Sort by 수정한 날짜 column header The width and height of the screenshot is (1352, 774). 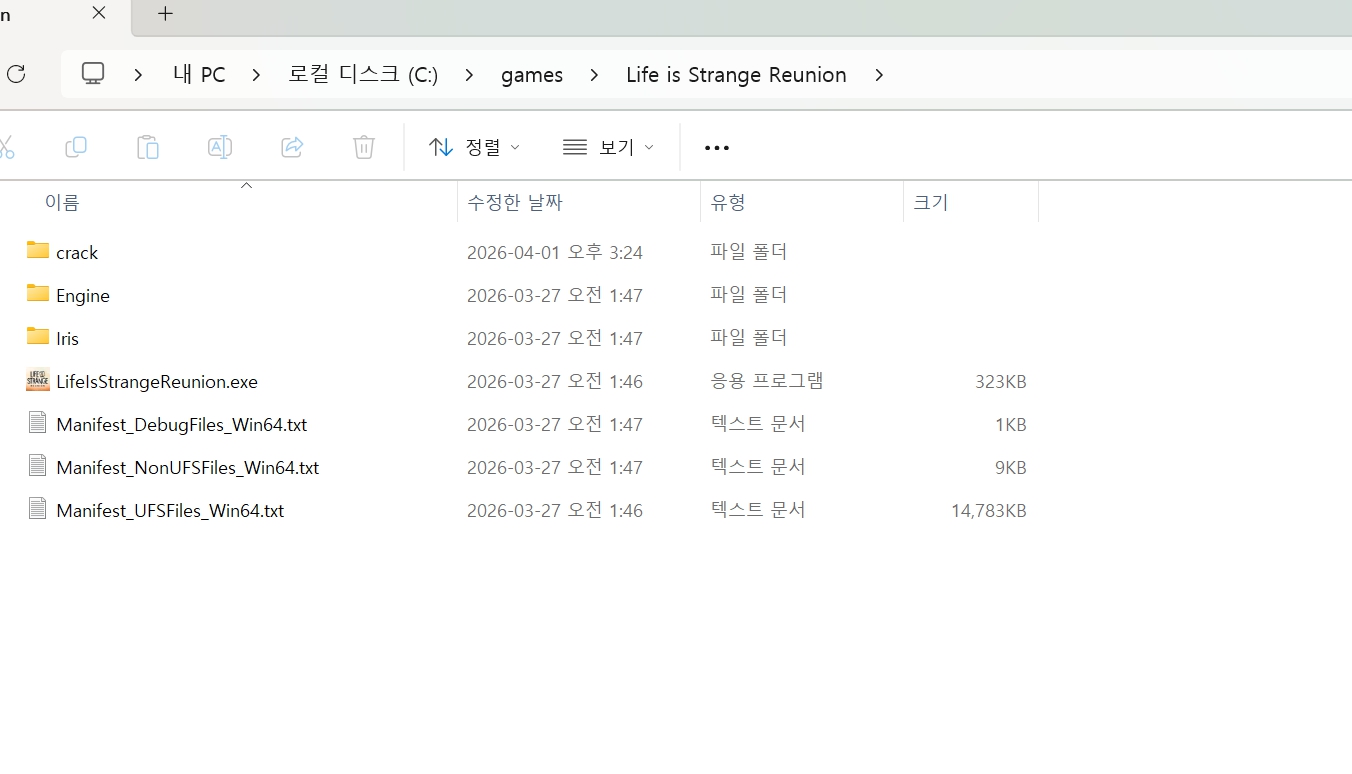(x=515, y=202)
